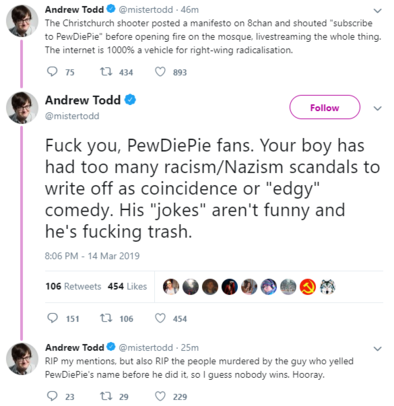Retweet the Christchurch shooter tweet with 434 retweets

tap(106, 72)
